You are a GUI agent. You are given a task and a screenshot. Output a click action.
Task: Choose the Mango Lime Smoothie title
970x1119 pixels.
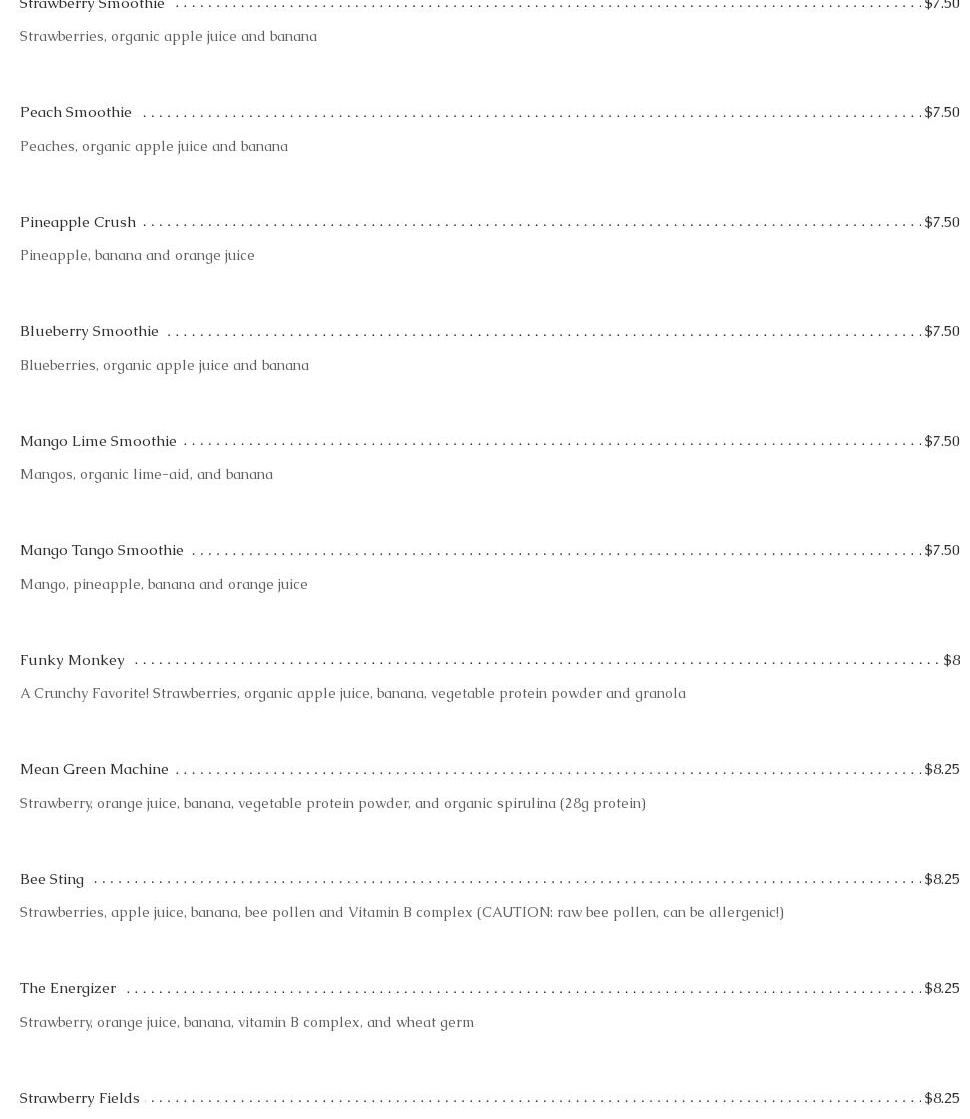point(98,441)
